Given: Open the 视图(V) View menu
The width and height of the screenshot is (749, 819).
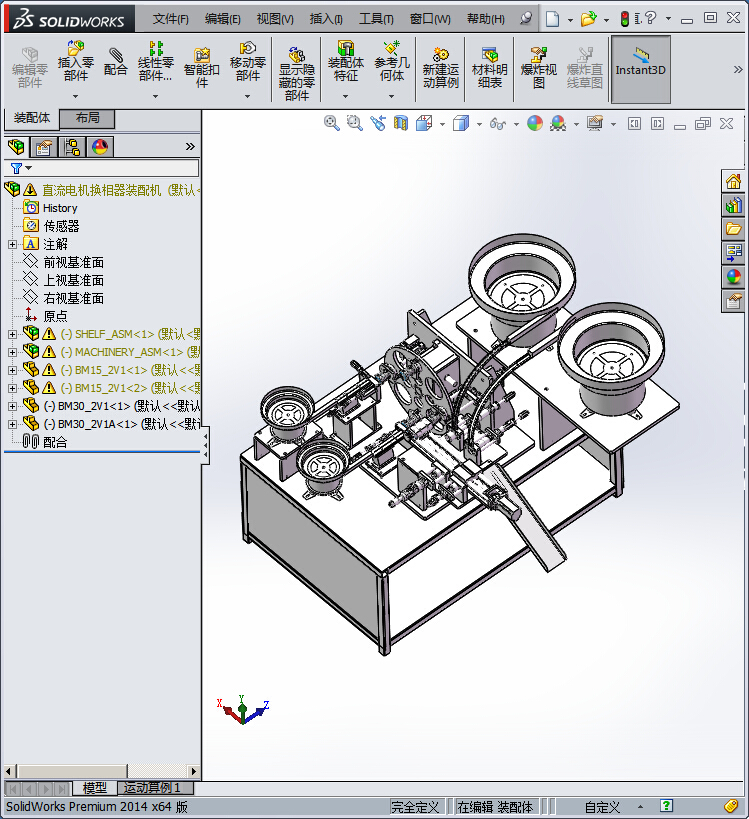Looking at the screenshot, I should click(275, 19).
